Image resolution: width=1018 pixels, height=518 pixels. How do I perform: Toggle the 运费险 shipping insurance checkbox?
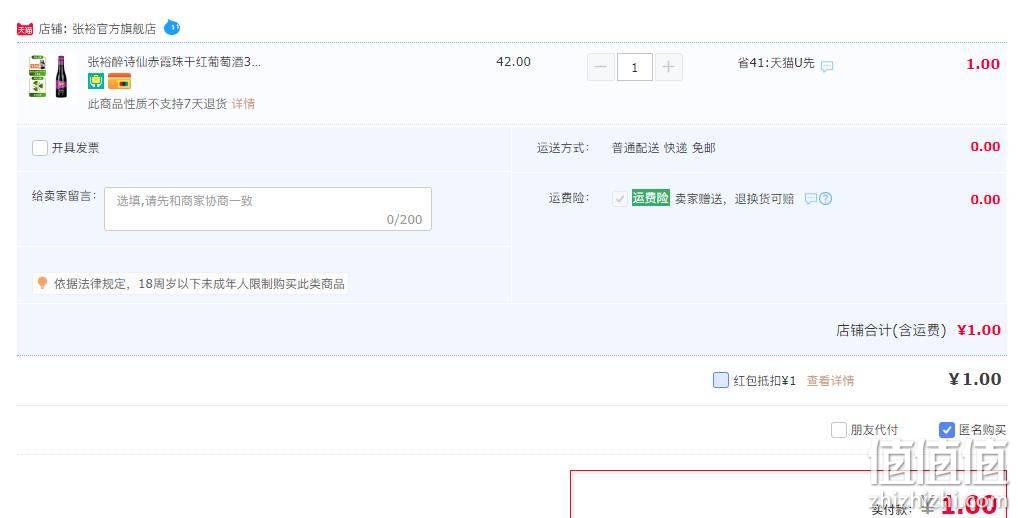coord(619,199)
